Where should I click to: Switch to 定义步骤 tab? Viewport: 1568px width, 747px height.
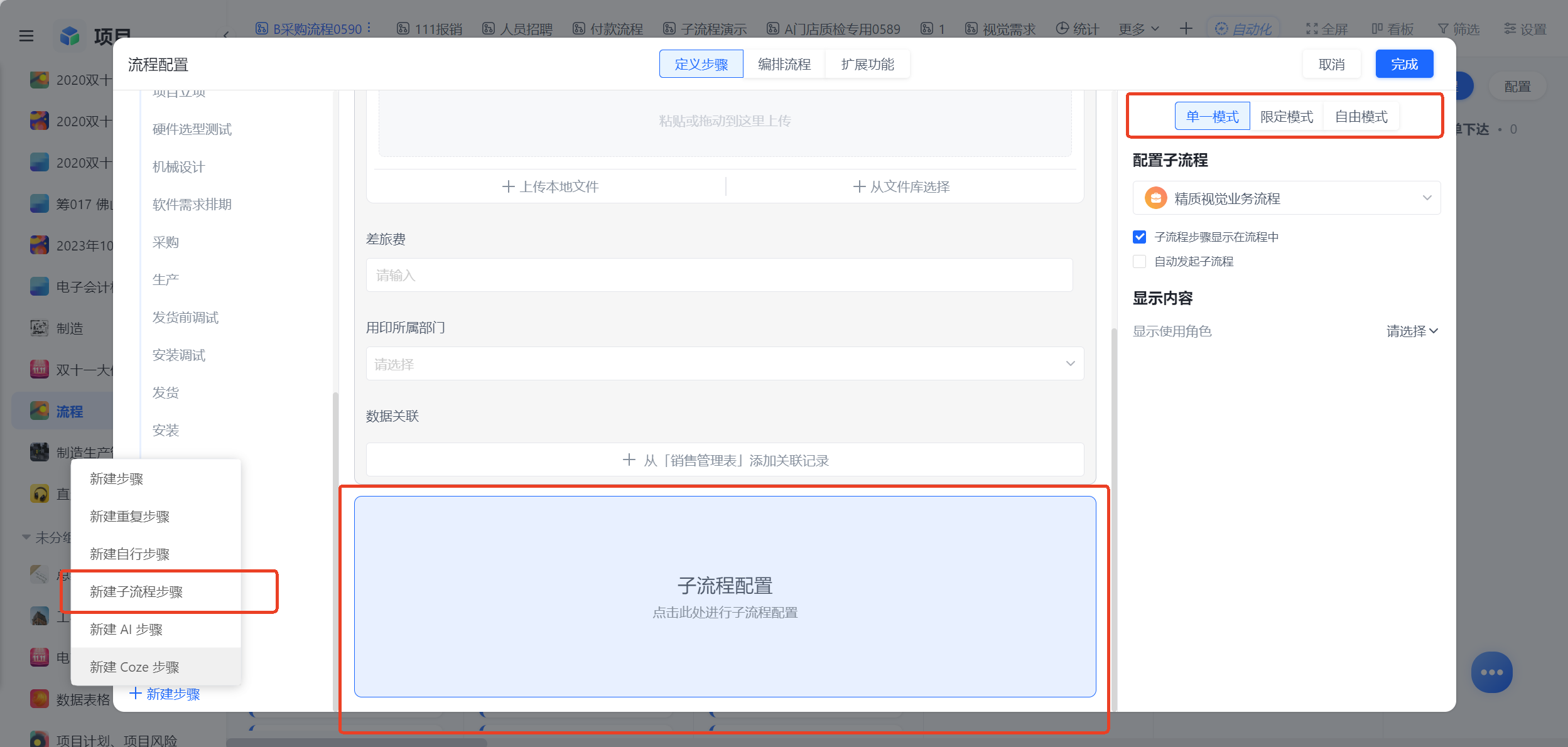pos(701,64)
